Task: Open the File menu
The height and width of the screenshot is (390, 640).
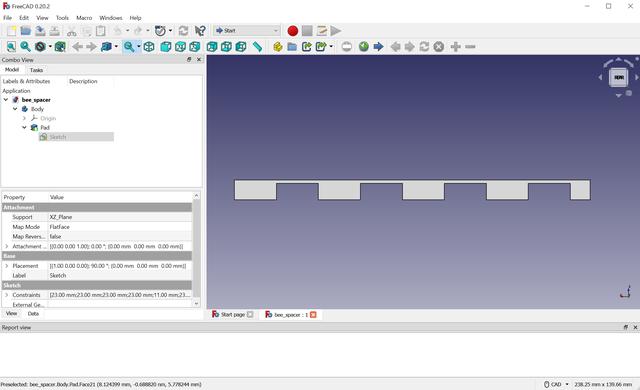Action: pyautogui.click(x=7, y=18)
